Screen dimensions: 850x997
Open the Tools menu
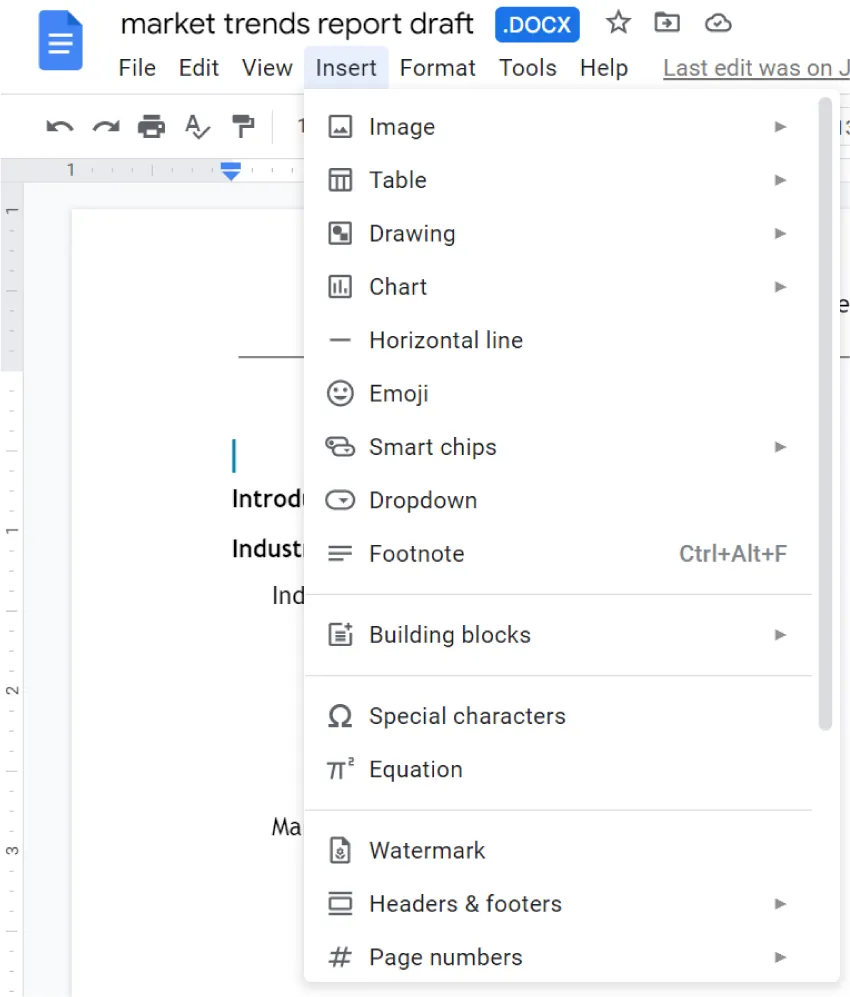click(528, 68)
